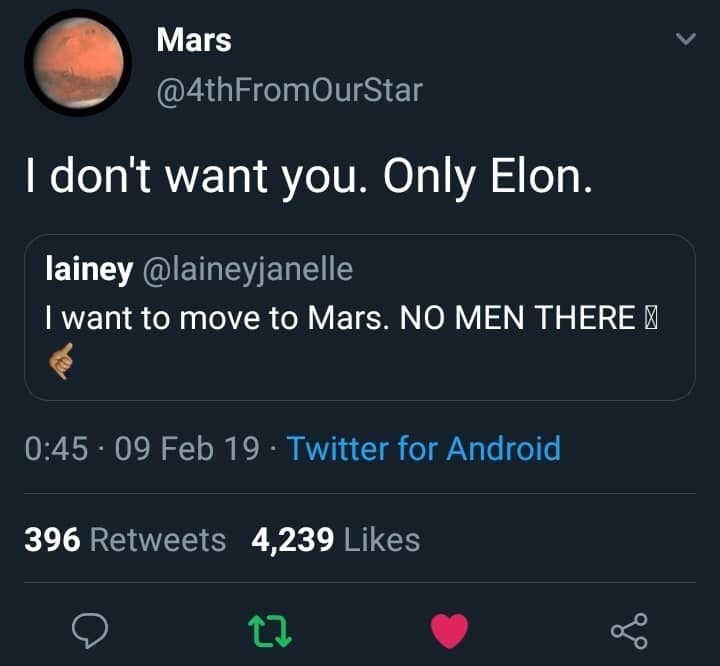Unlike the tweet with the heart
This screenshot has height=666, width=720.
point(450,631)
